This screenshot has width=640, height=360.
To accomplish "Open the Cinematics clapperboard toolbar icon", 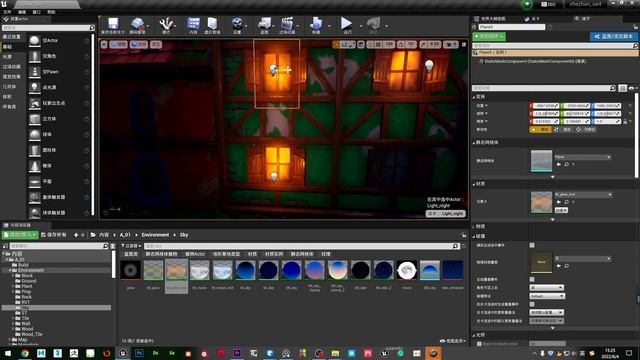I will pyautogui.click(x=287, y=24).
